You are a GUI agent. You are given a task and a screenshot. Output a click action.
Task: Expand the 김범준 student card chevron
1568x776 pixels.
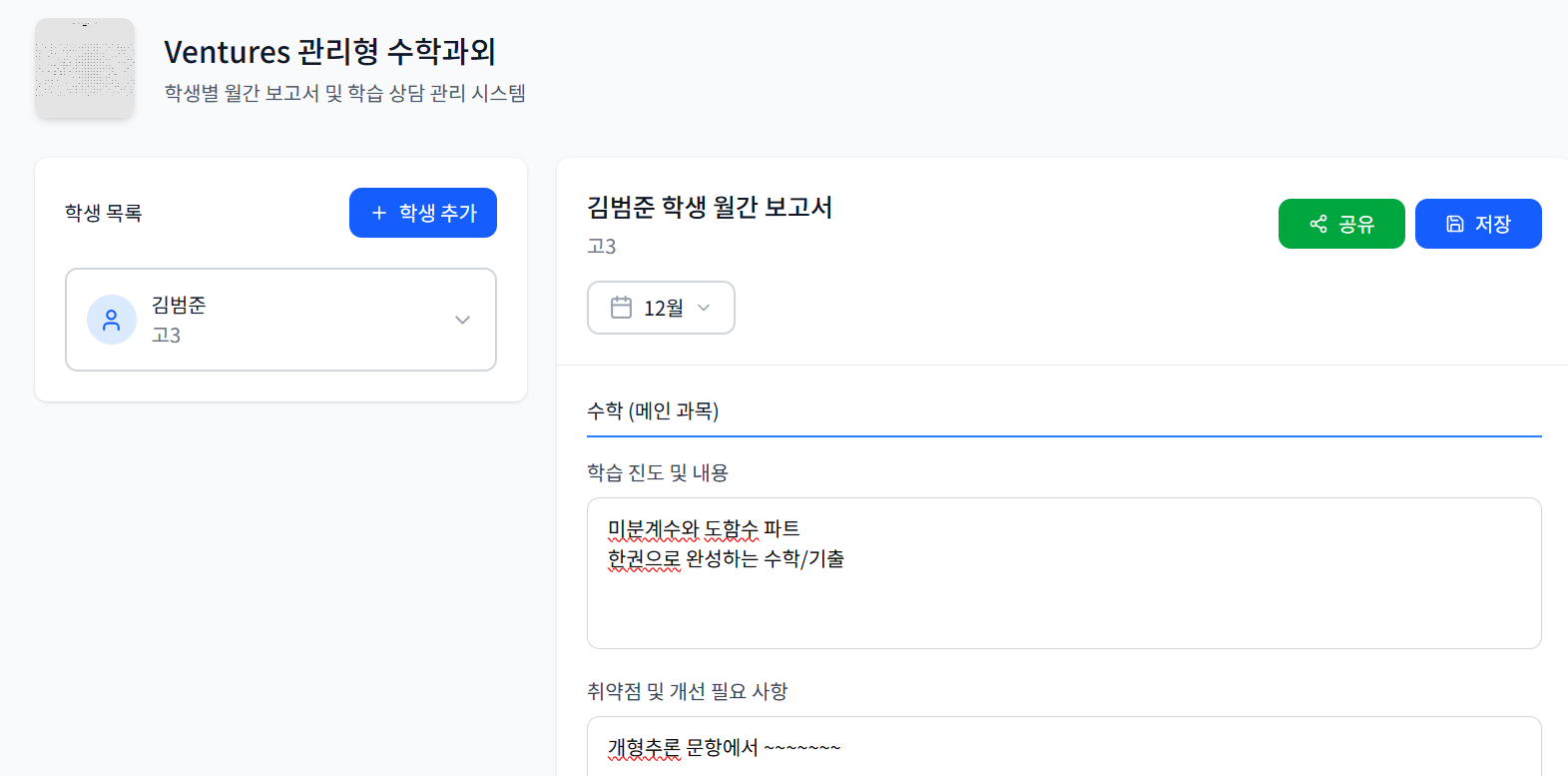pyautogui.click(x=462, y=320)
